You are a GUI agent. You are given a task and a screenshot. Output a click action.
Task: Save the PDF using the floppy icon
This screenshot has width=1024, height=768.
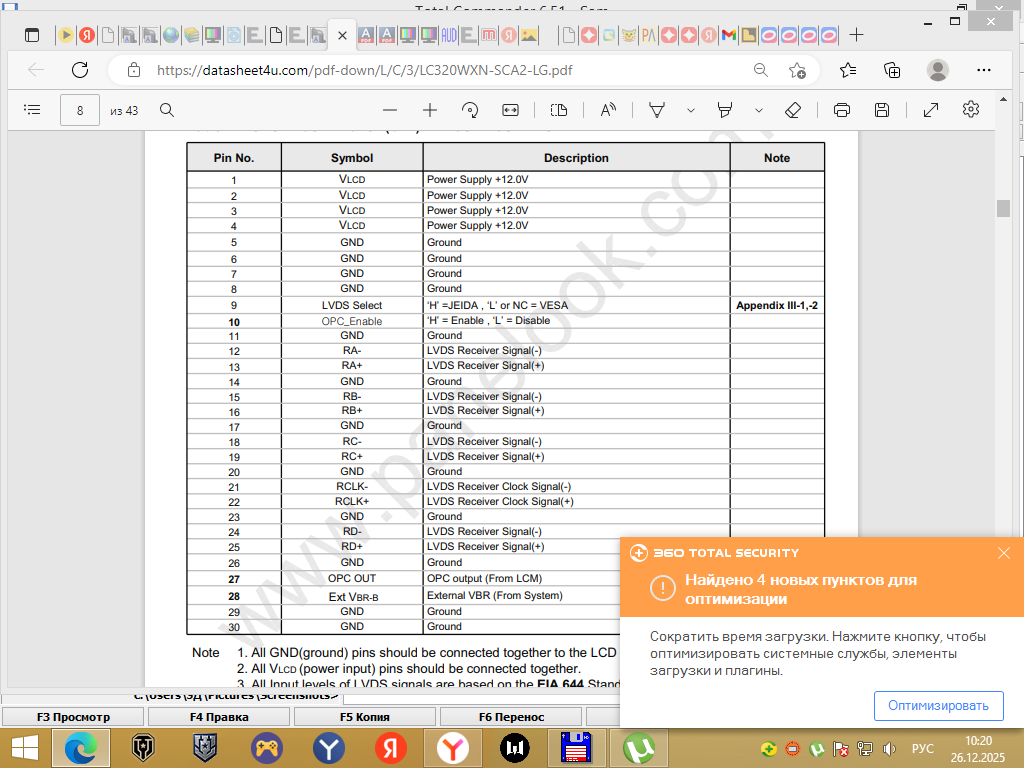[x=882, y=110]
